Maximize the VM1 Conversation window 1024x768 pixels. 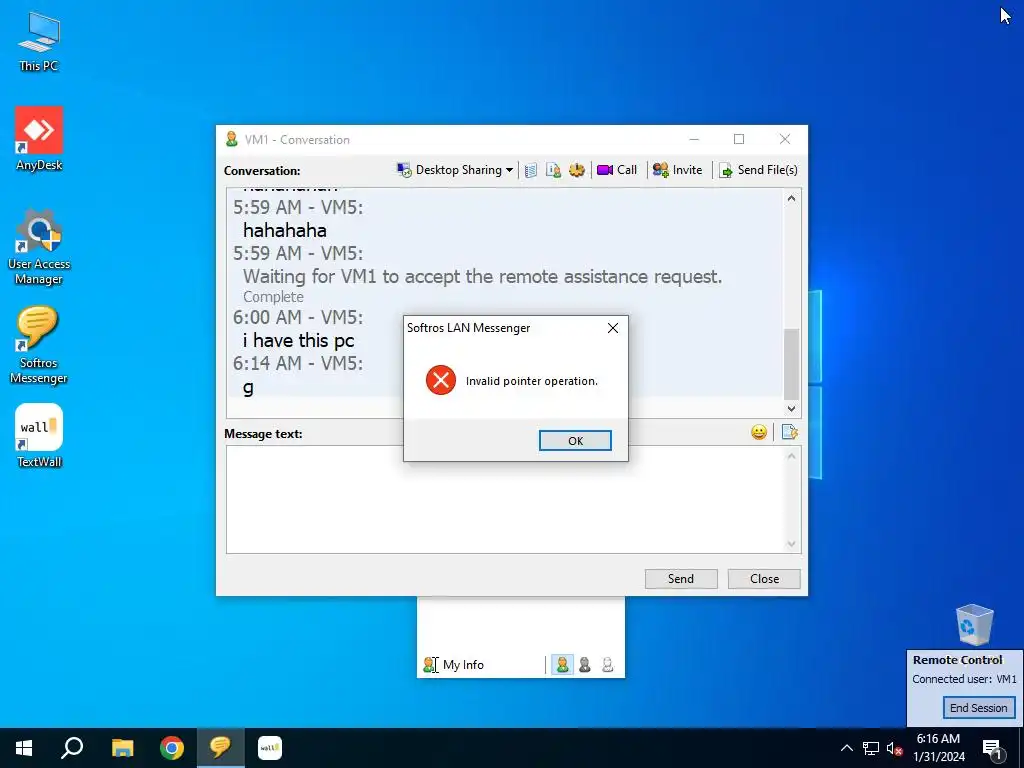point(739,139)
